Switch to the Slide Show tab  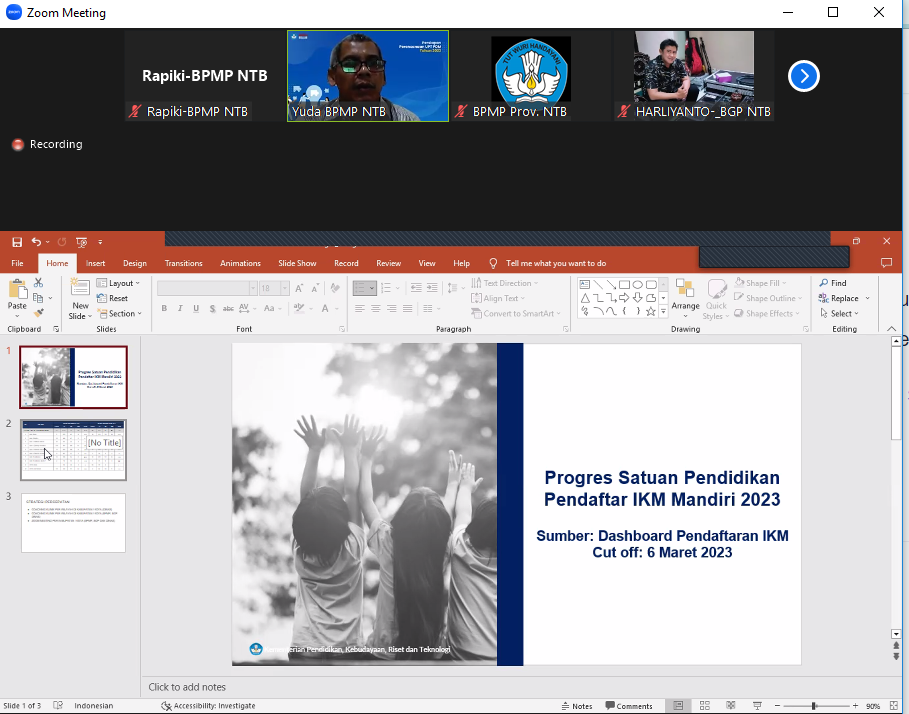(297, 263)
